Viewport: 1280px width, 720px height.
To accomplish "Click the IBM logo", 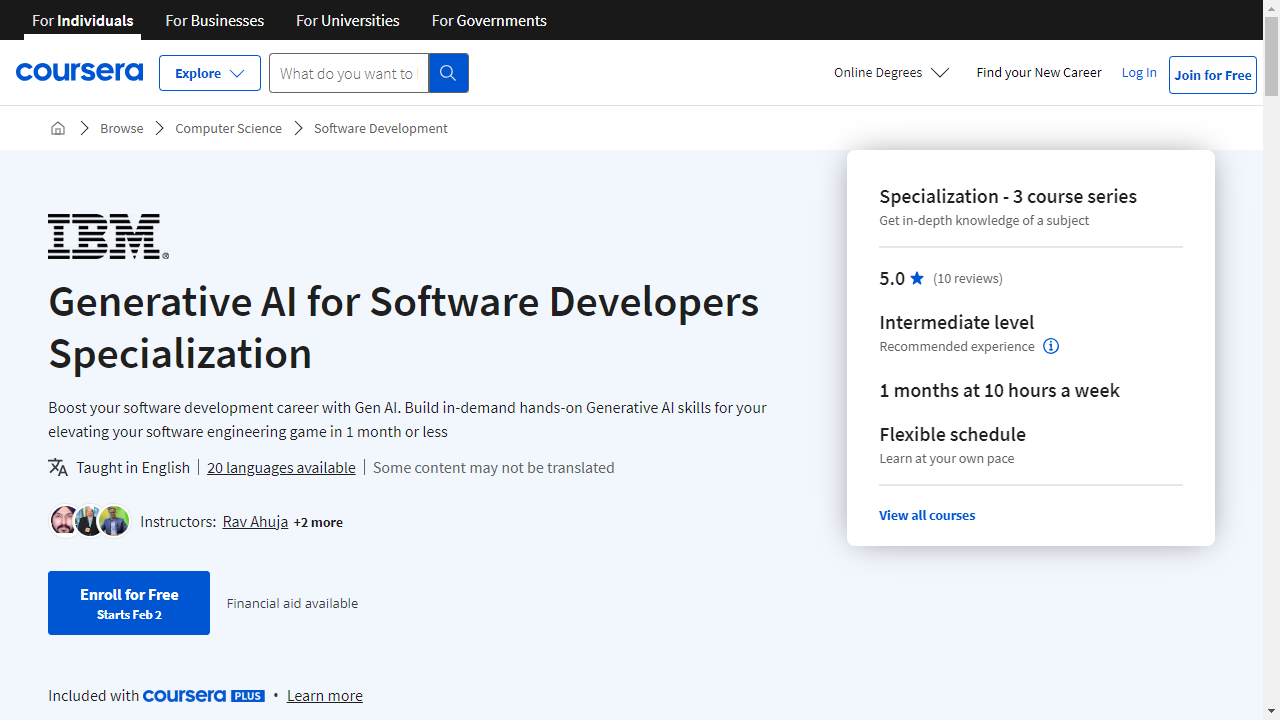I will (108, 236).
